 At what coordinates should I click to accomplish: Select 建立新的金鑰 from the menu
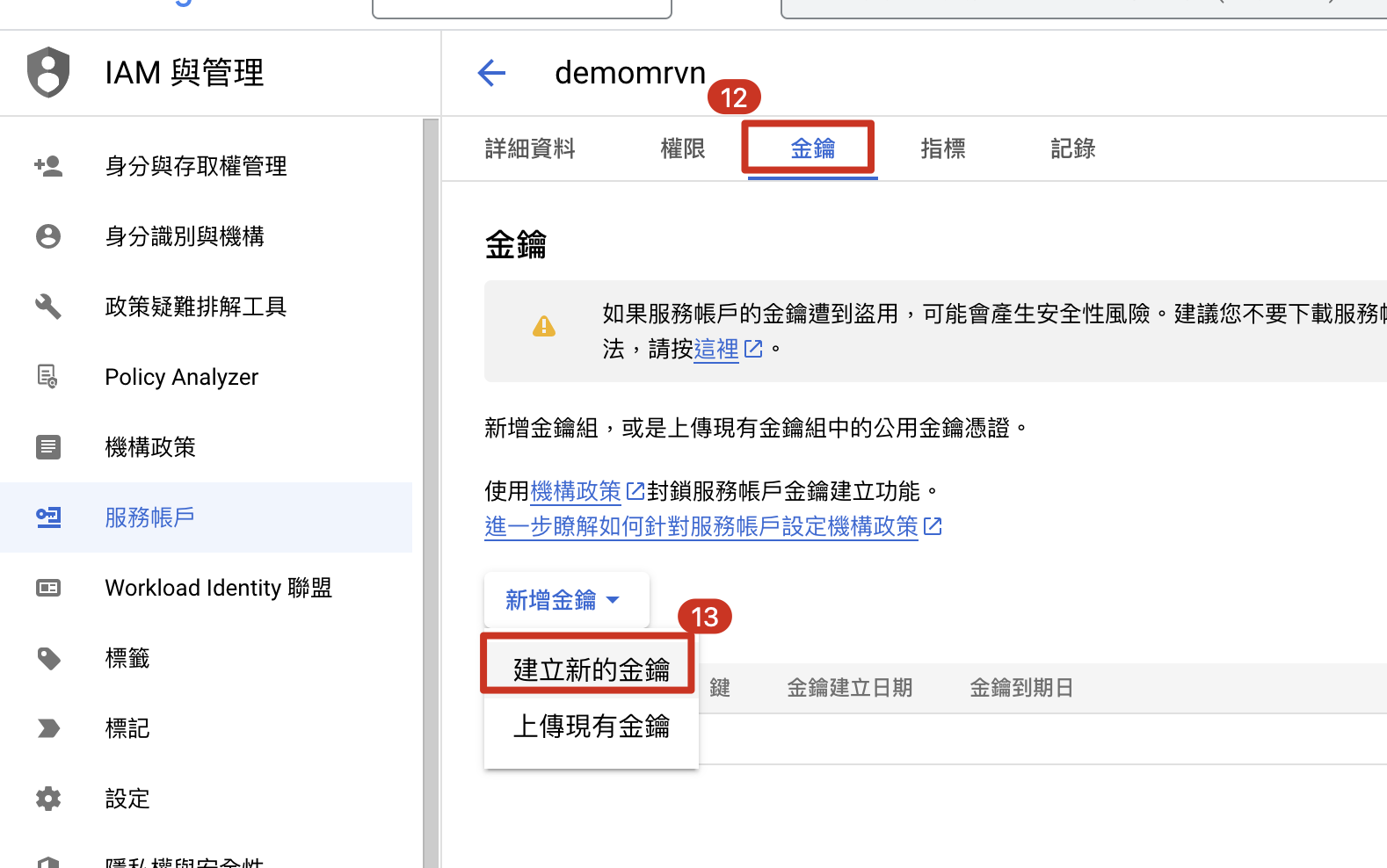pyautogui.click(x=591, y=669)
